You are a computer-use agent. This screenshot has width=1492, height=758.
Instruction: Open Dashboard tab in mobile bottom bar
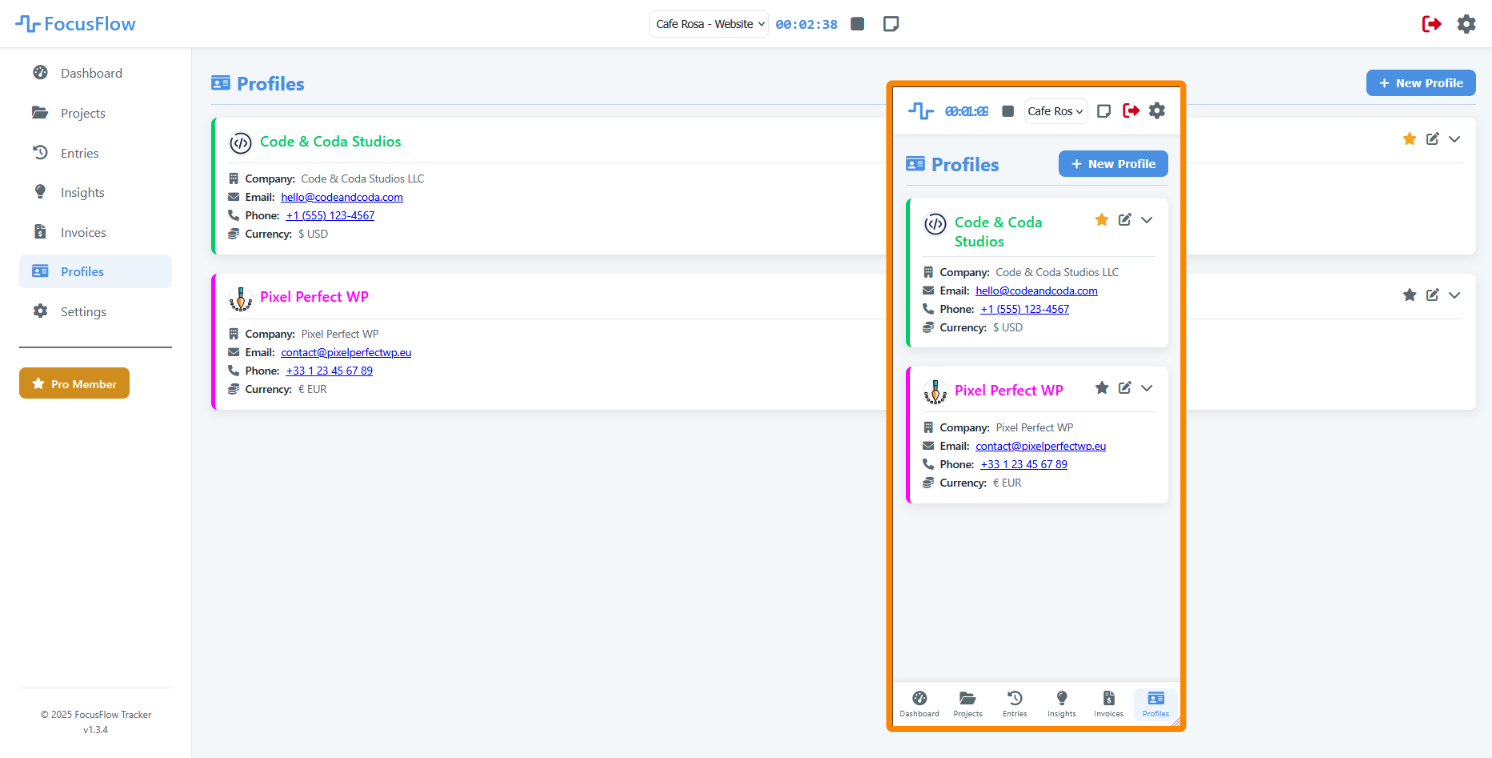[x=919, y=704]
